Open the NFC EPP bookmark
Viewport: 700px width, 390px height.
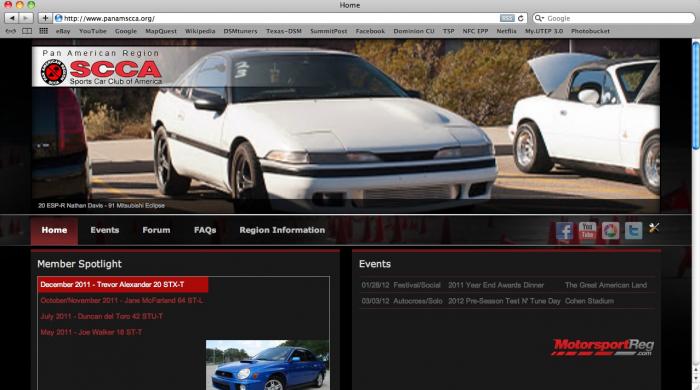point(475,31)
